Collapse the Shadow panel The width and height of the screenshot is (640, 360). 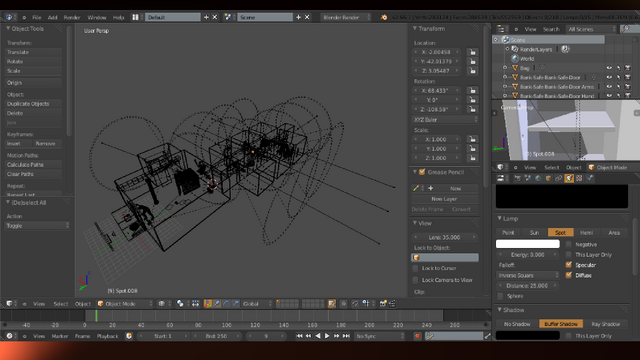coord(500,310)
